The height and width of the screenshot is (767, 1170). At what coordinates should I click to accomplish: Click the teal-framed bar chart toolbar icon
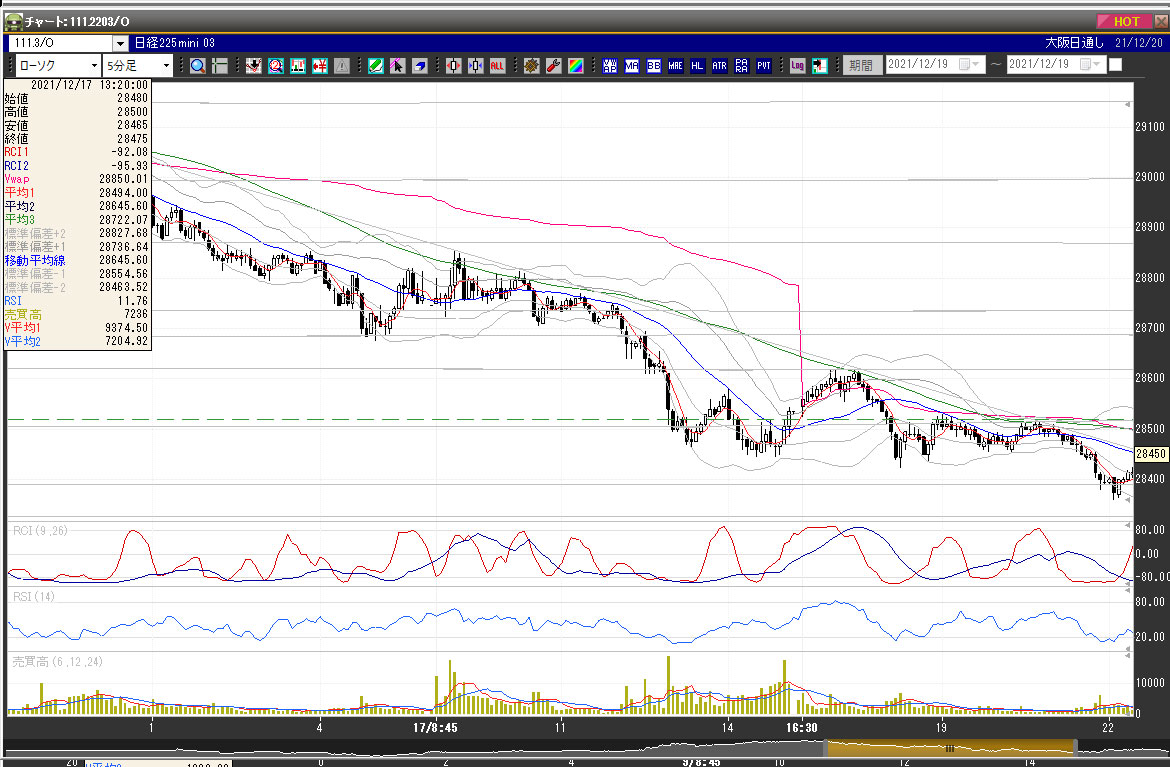pyautogui.click(x=298, y=66)
